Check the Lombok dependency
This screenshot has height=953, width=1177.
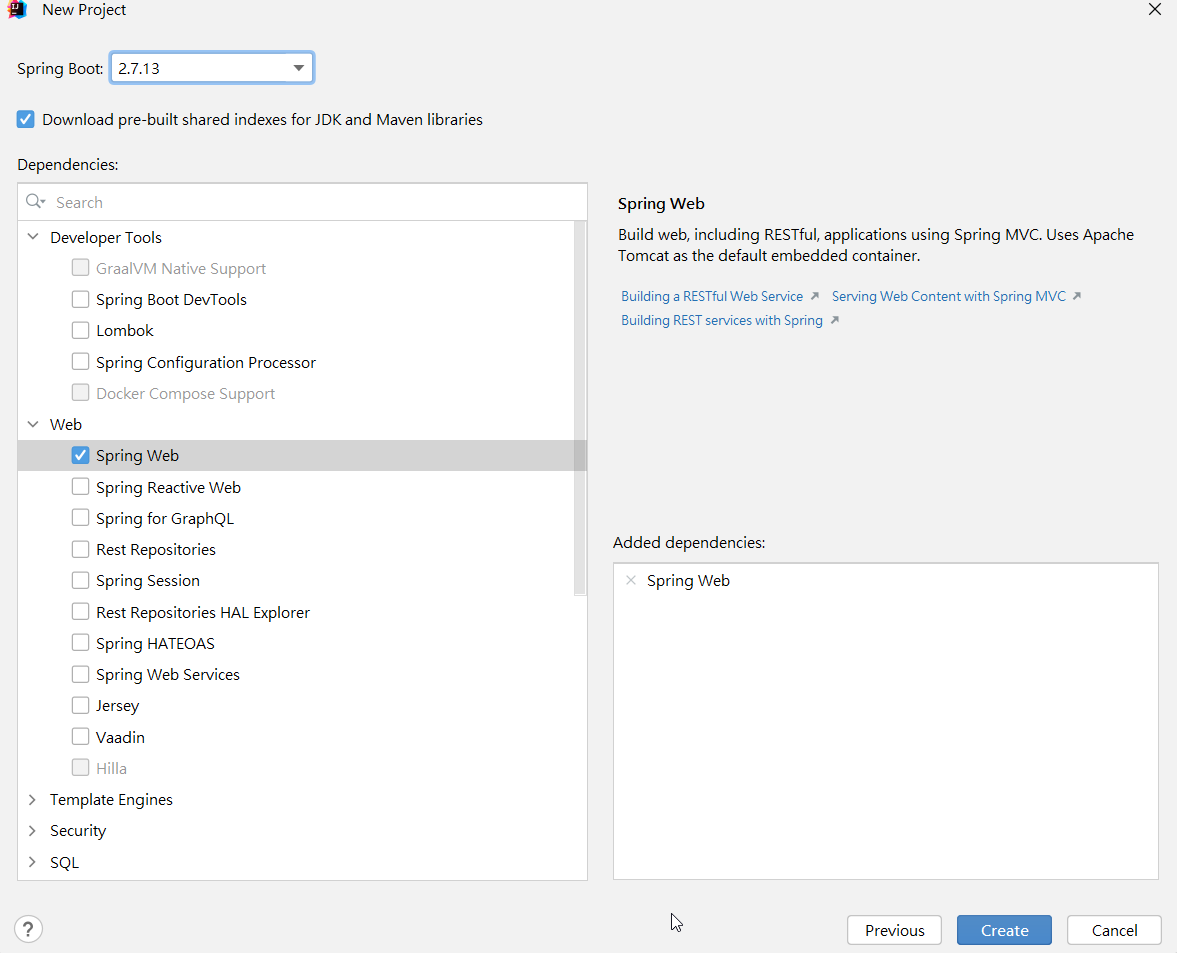pos(80,330)
